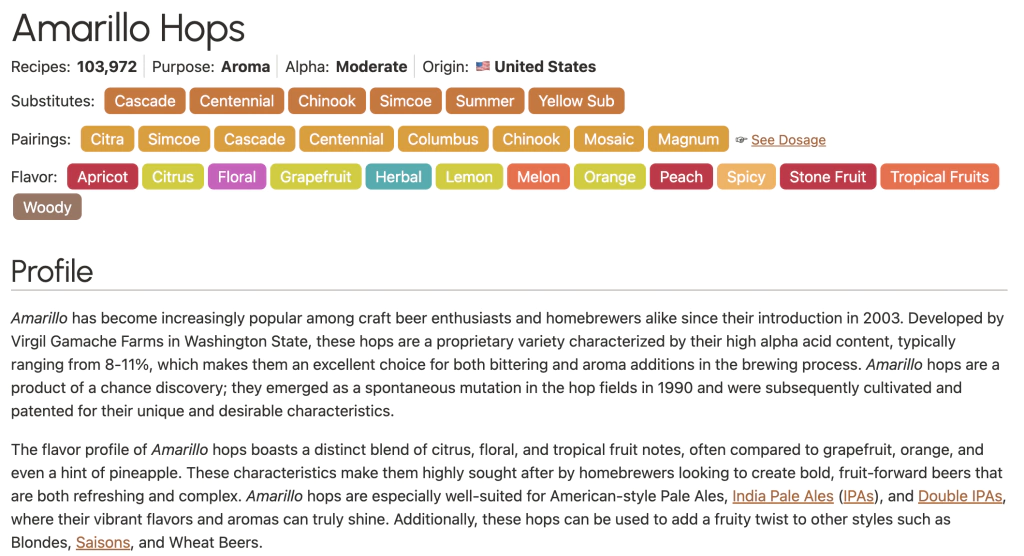Choose the teal Herbal flavor tag

coord(398,177)
